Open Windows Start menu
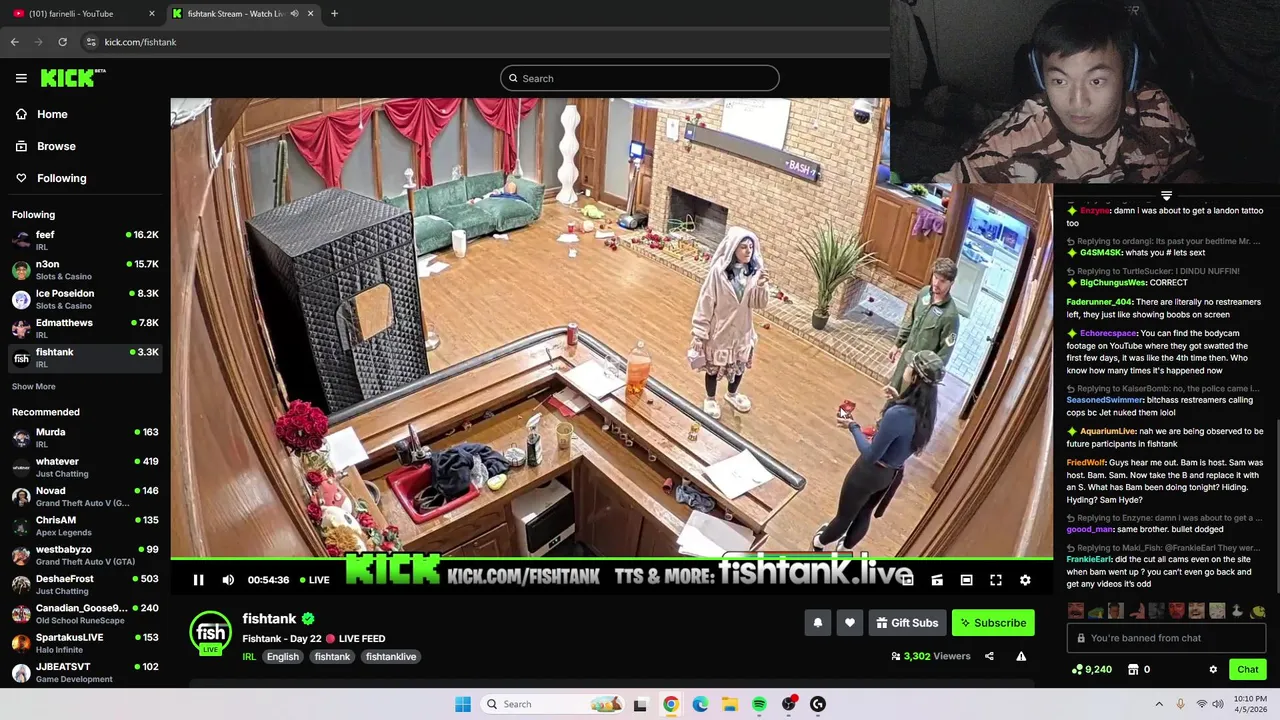Image resolution: width=1280 pixels, height=720 pixels. point(462,704)
